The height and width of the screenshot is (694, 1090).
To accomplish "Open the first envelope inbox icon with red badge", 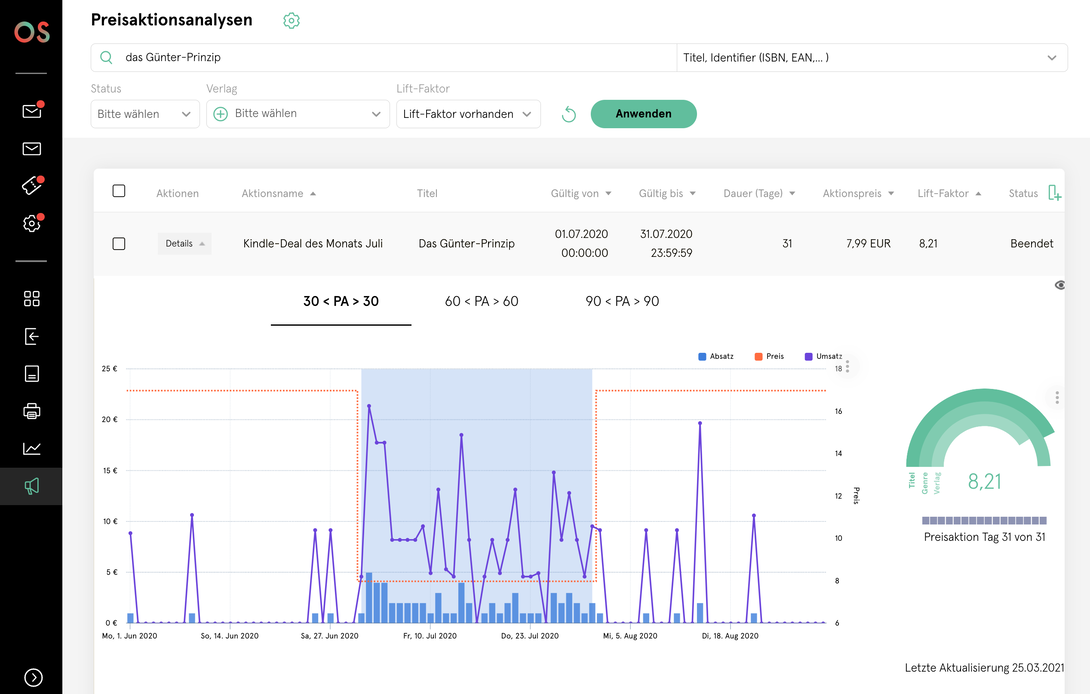I will 32,111.
